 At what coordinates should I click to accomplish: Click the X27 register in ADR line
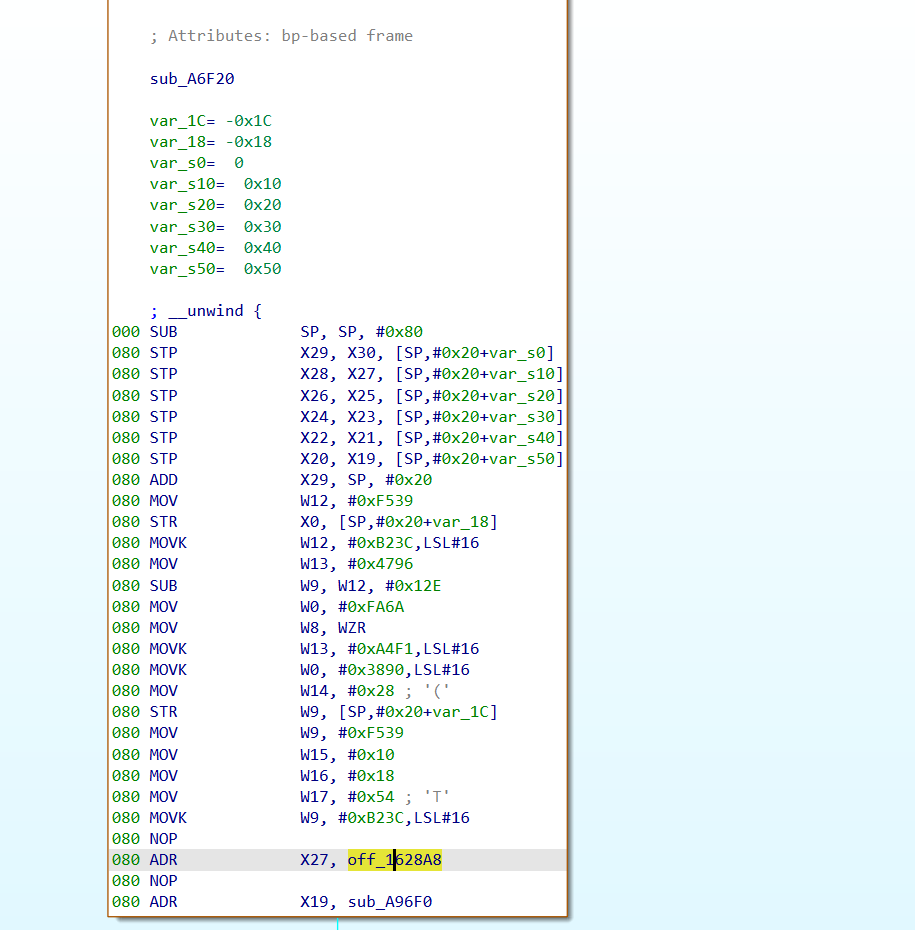314,859
